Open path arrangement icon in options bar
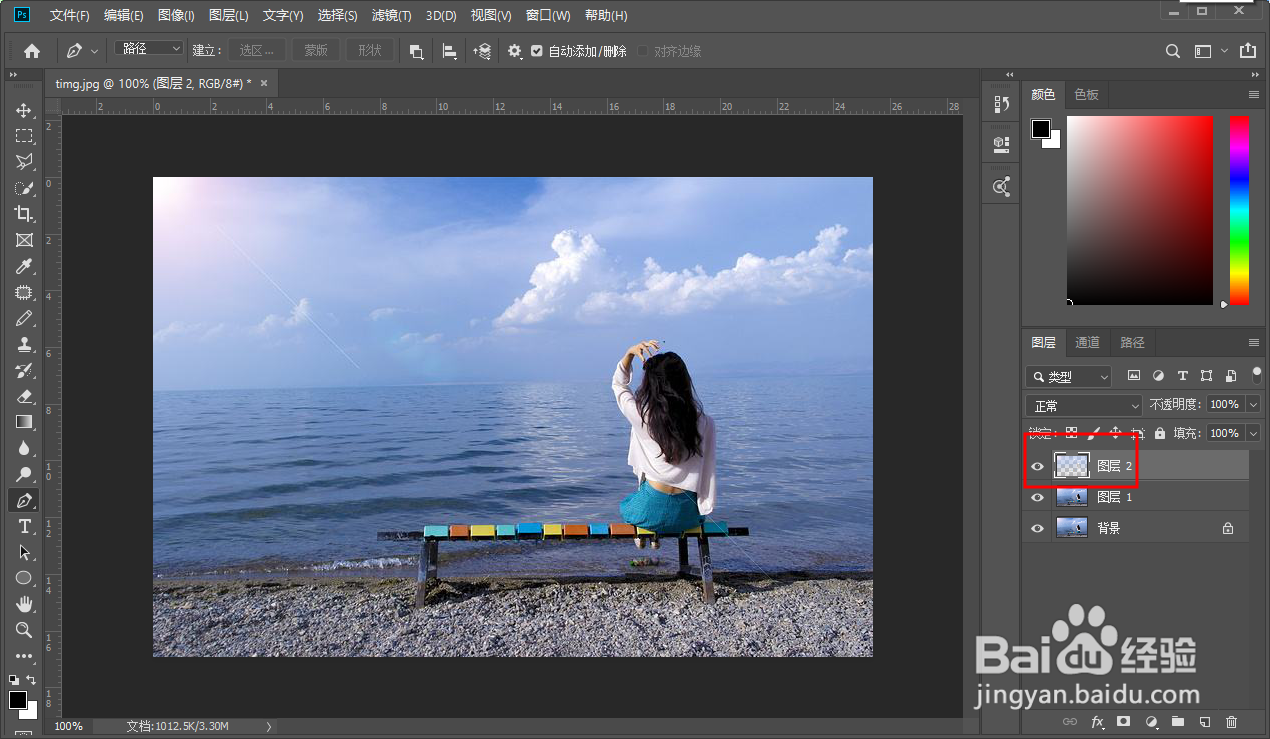 (x=482, y=51)
